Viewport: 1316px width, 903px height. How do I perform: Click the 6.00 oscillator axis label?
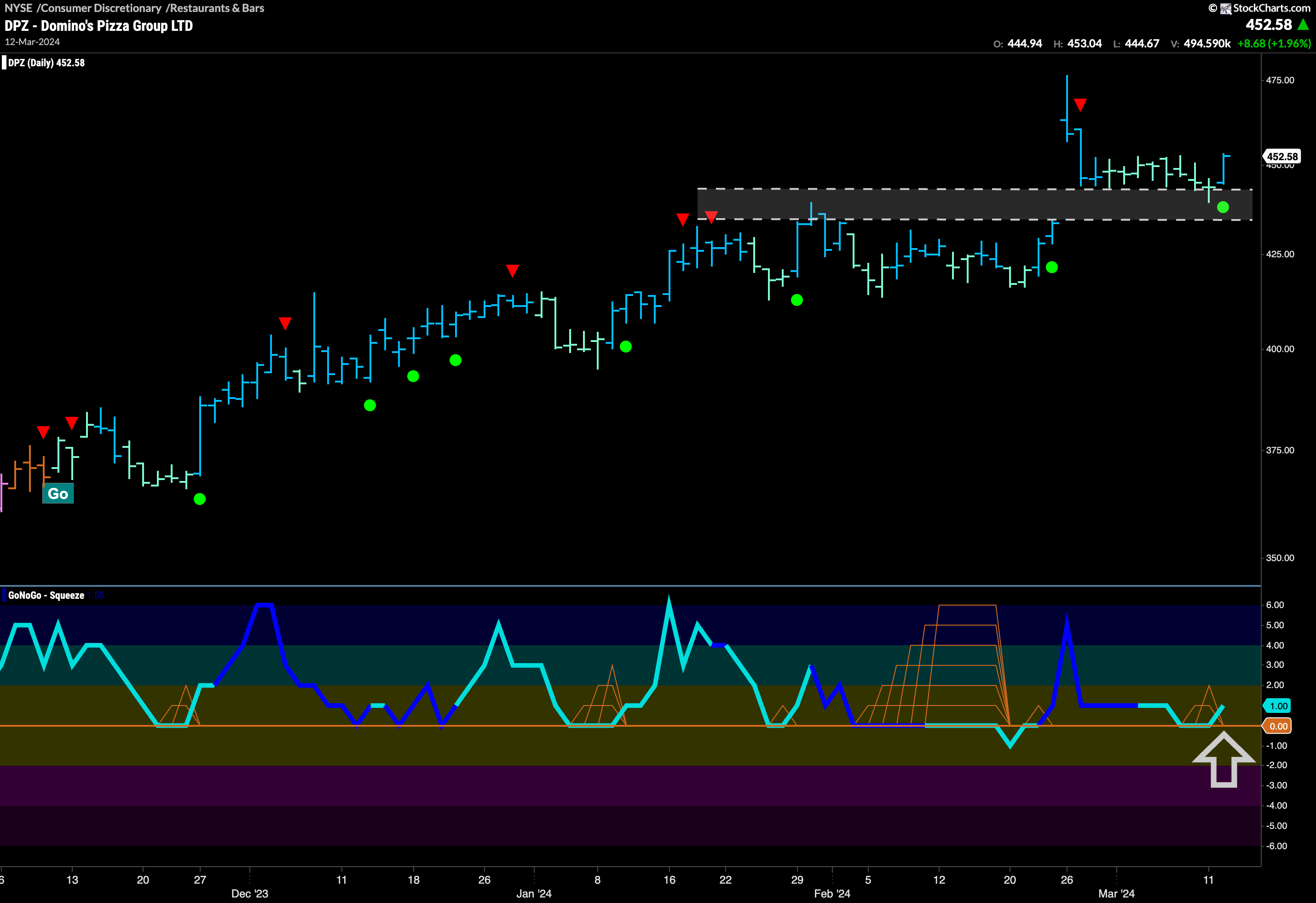(1275, 605)
